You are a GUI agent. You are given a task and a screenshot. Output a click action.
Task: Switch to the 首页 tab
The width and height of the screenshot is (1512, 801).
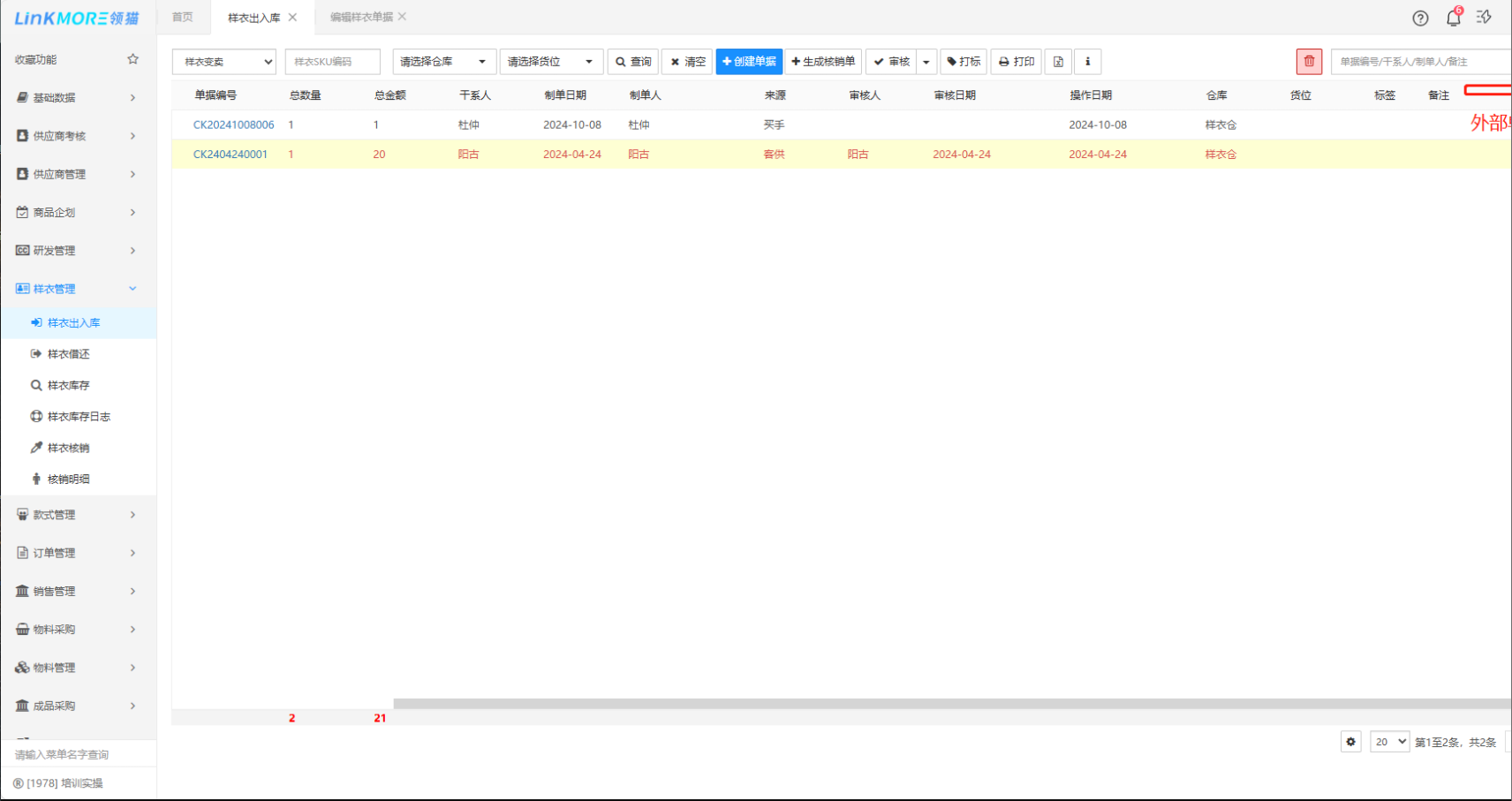pos(183,17)
